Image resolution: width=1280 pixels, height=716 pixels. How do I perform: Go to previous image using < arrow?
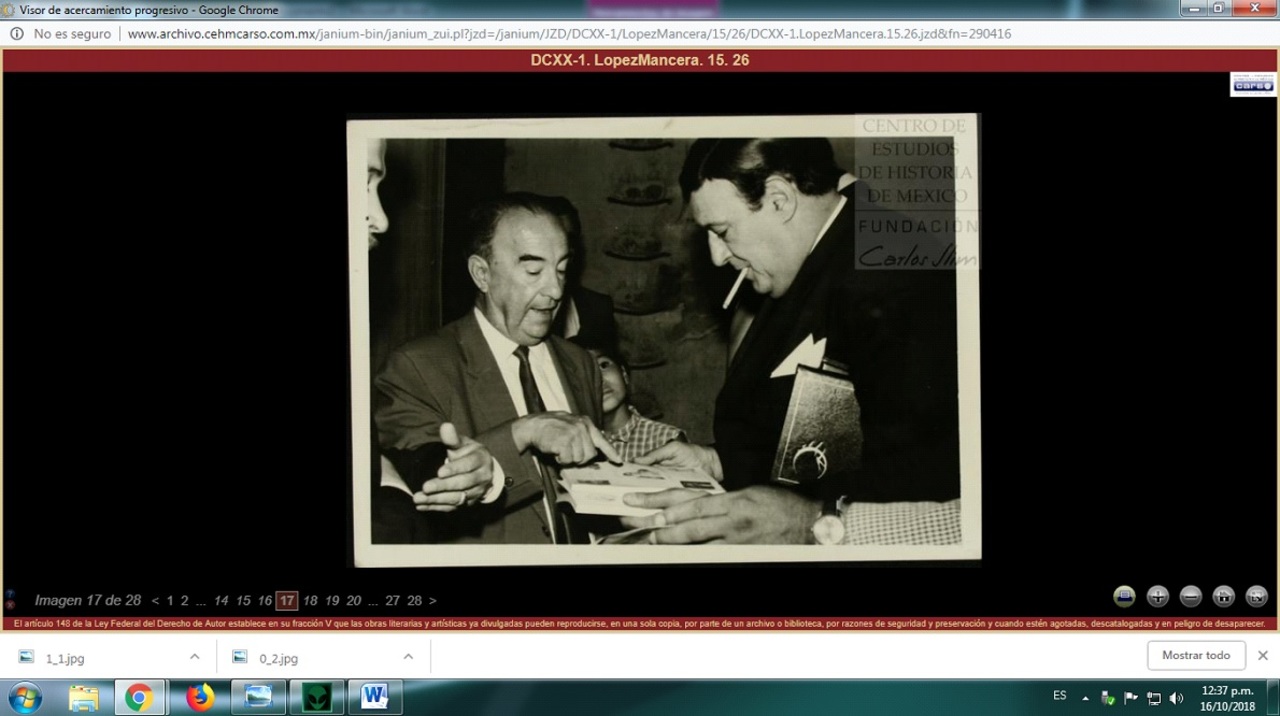pos(155,601)
